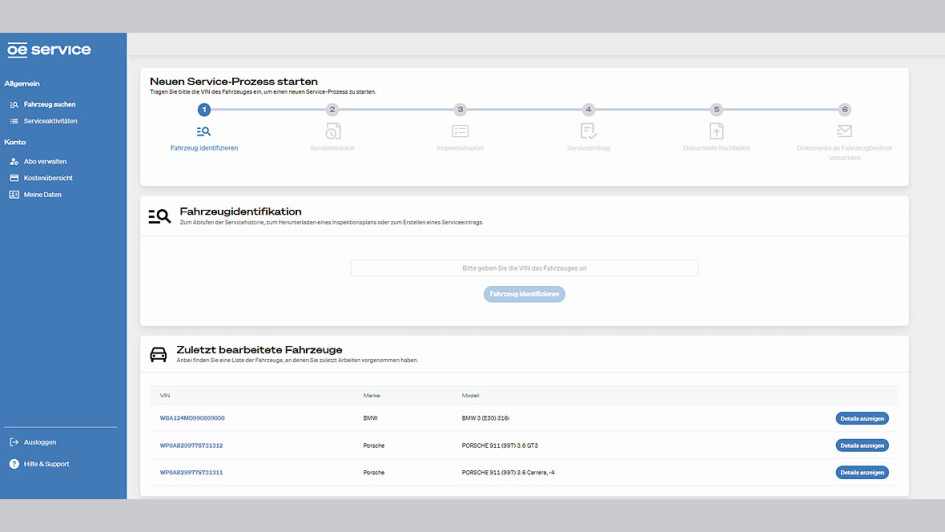Image resolution: width=945 pixels, height=532 pixels.
Task: Click the Inspektionsplan step icon
Action: tap(460, 131)
